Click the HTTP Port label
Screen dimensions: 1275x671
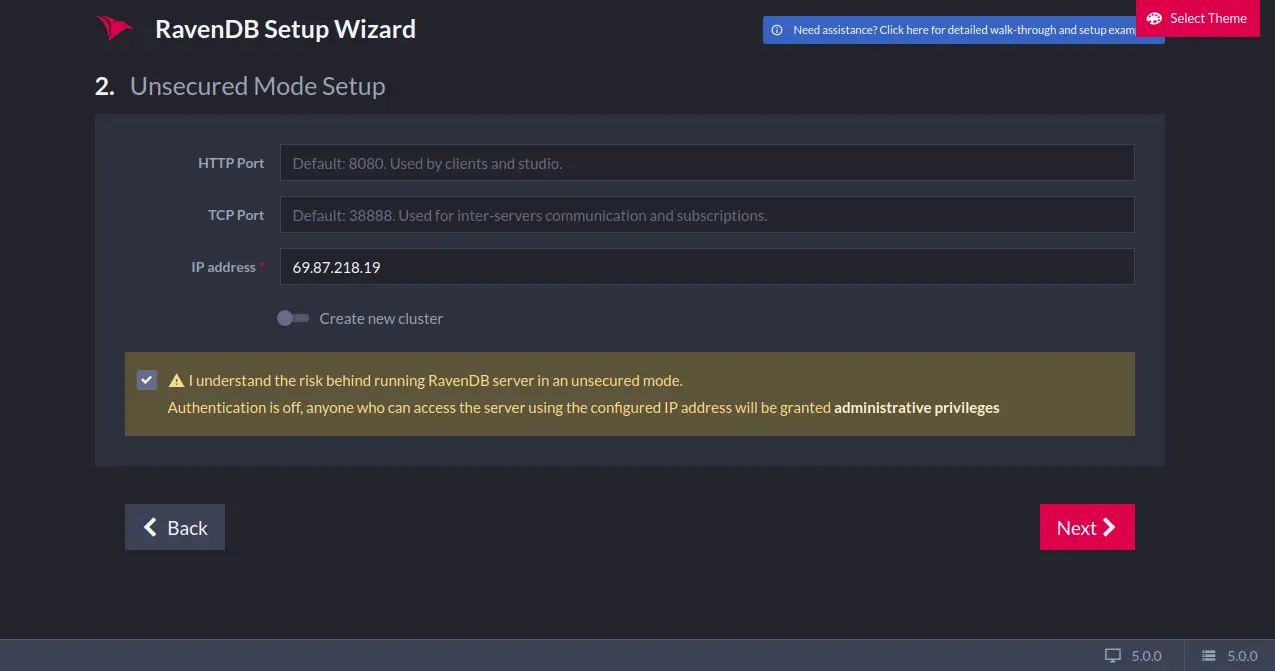pyautogui.click(x=231, y=163)
